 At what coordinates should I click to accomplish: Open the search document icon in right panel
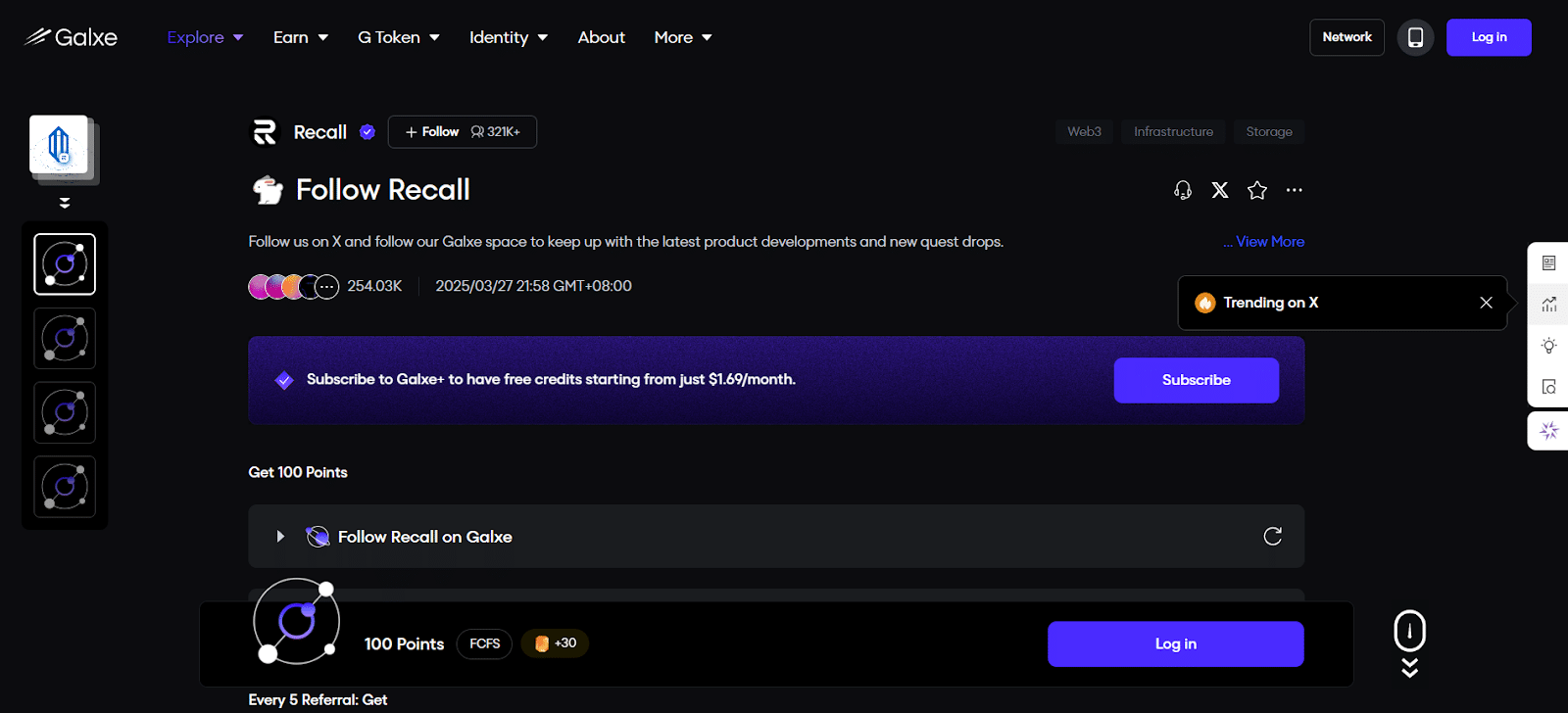[x=1548, y=387]
